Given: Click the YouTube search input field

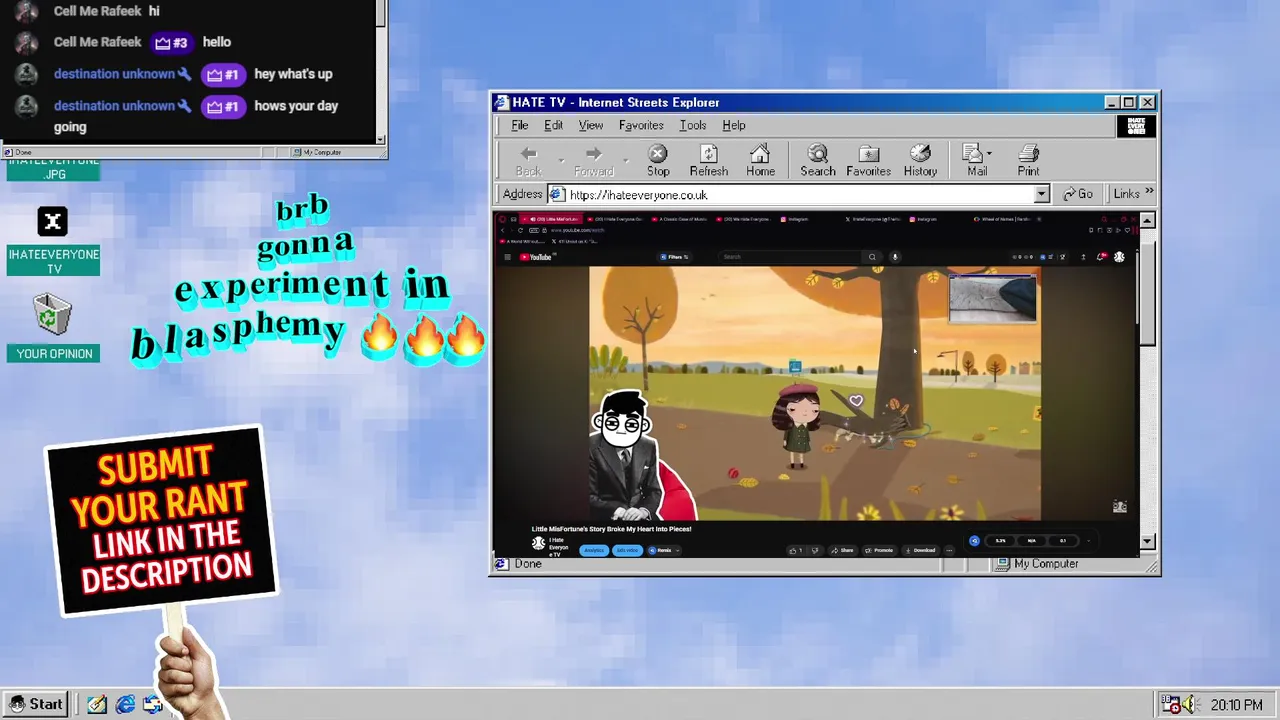Looking at the screenshot, I should (x=790, y=257).
